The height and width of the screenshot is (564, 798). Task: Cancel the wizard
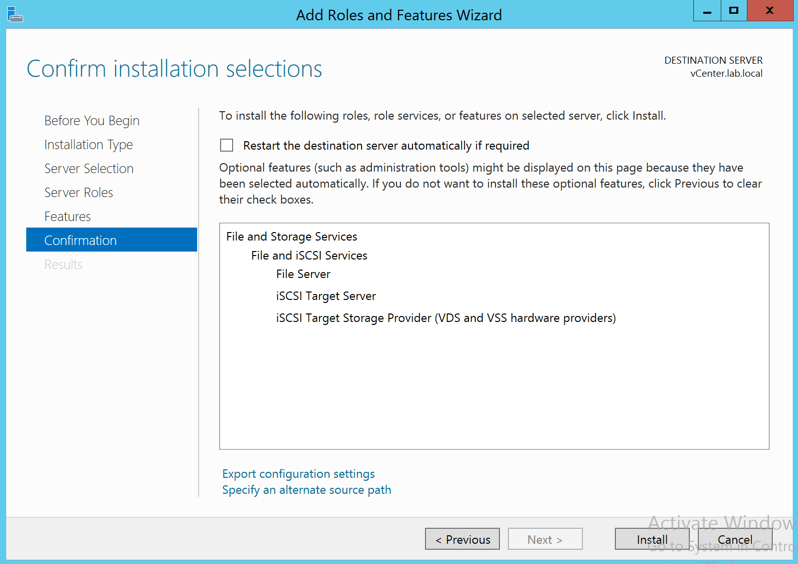point(734,539)
